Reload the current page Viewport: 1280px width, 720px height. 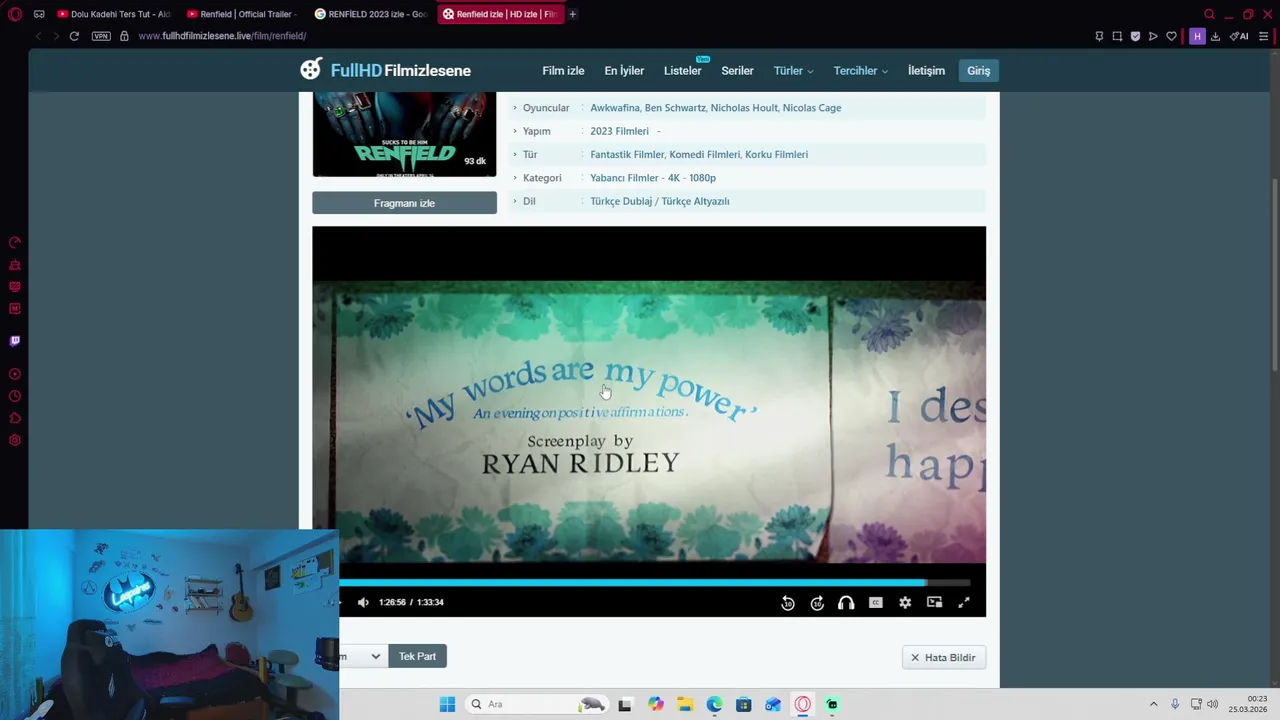74,36
